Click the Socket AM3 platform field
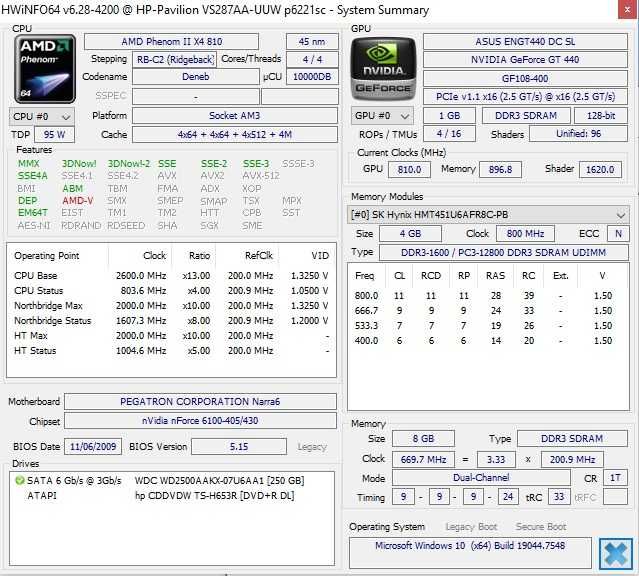 pos(235,115)
